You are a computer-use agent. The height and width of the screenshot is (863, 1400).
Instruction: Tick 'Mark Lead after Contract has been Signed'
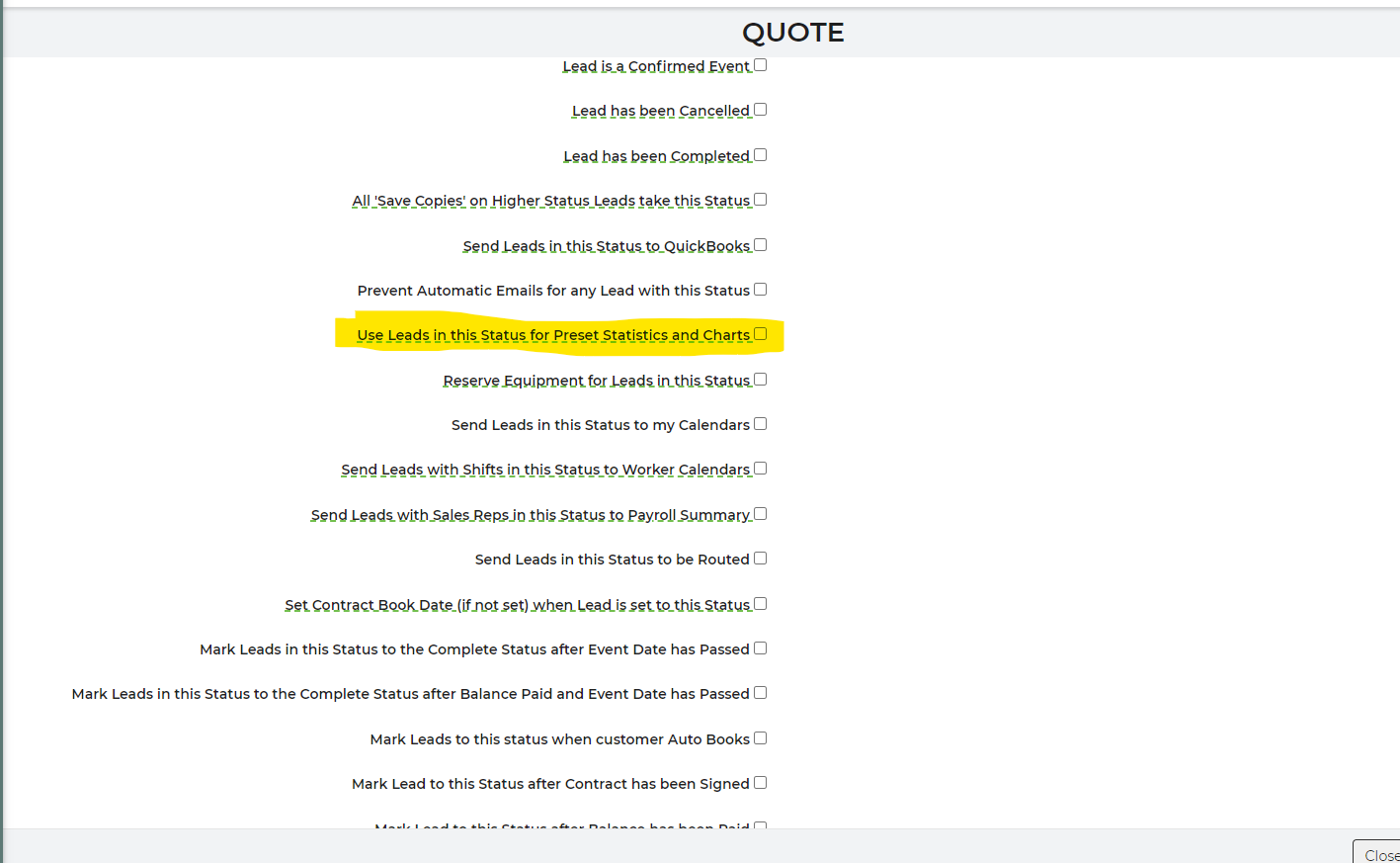tap(760, 783)
